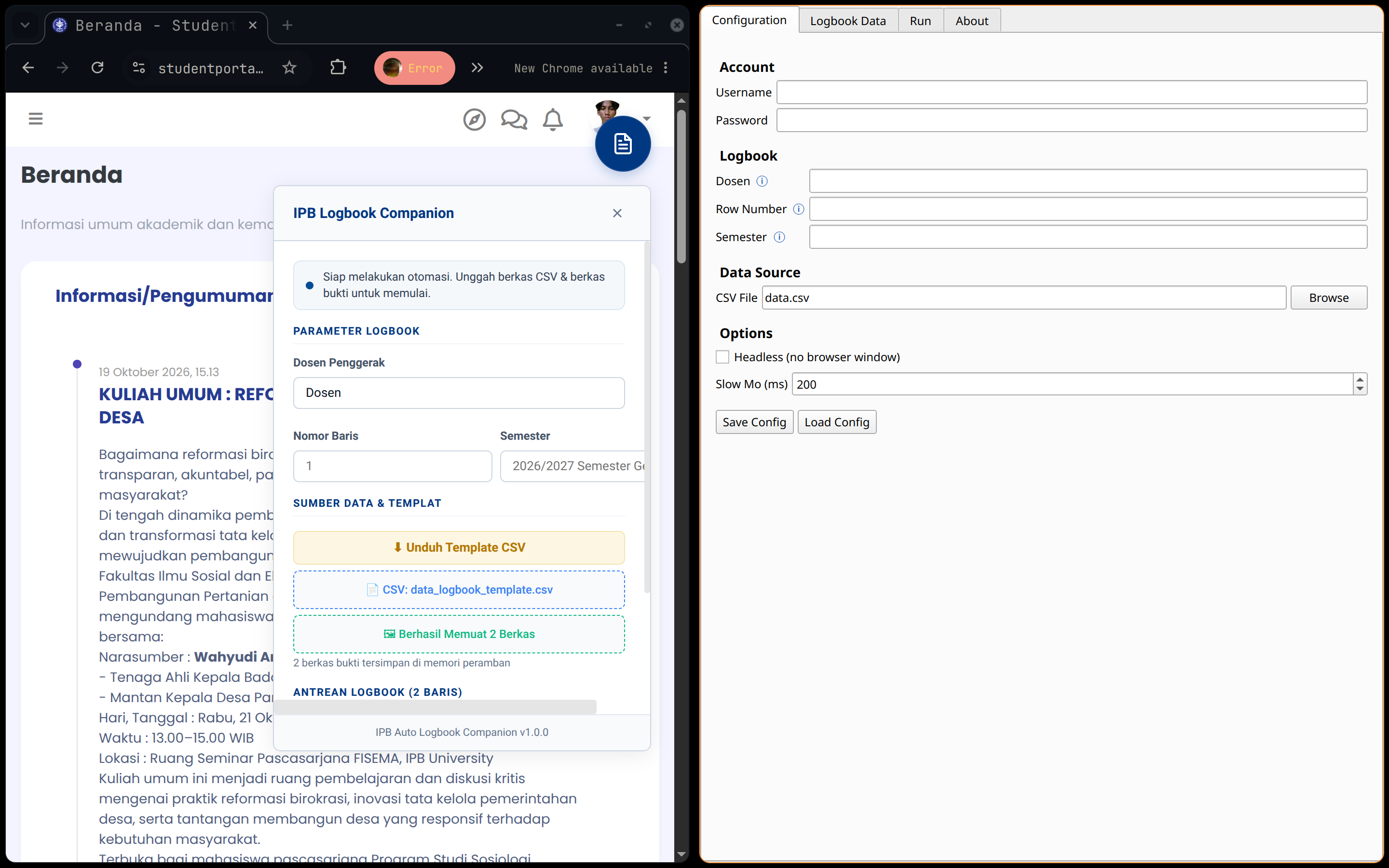Click the page scroll down arrow
The width and height of the screenshot is (1389, 868).
681,854
